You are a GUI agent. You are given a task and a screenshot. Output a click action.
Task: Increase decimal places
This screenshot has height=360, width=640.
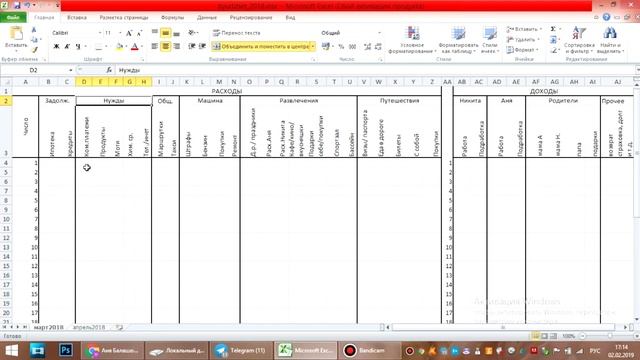coord(367,47)
